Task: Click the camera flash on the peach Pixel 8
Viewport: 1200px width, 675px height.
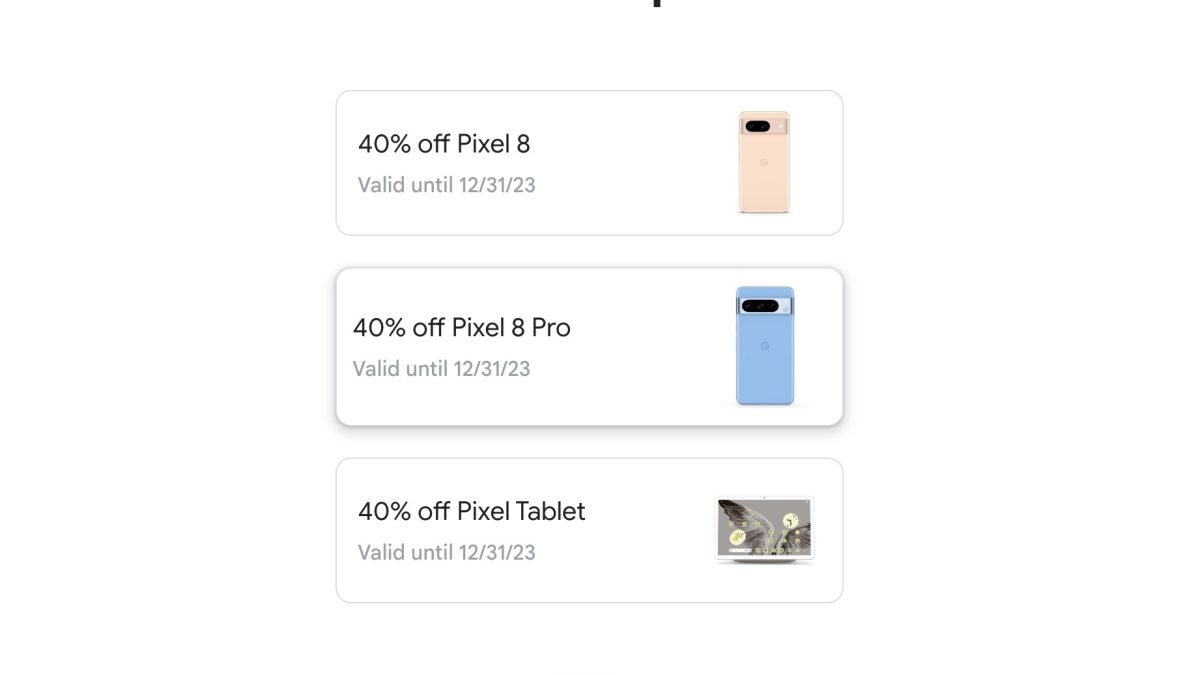Action: 779,126
